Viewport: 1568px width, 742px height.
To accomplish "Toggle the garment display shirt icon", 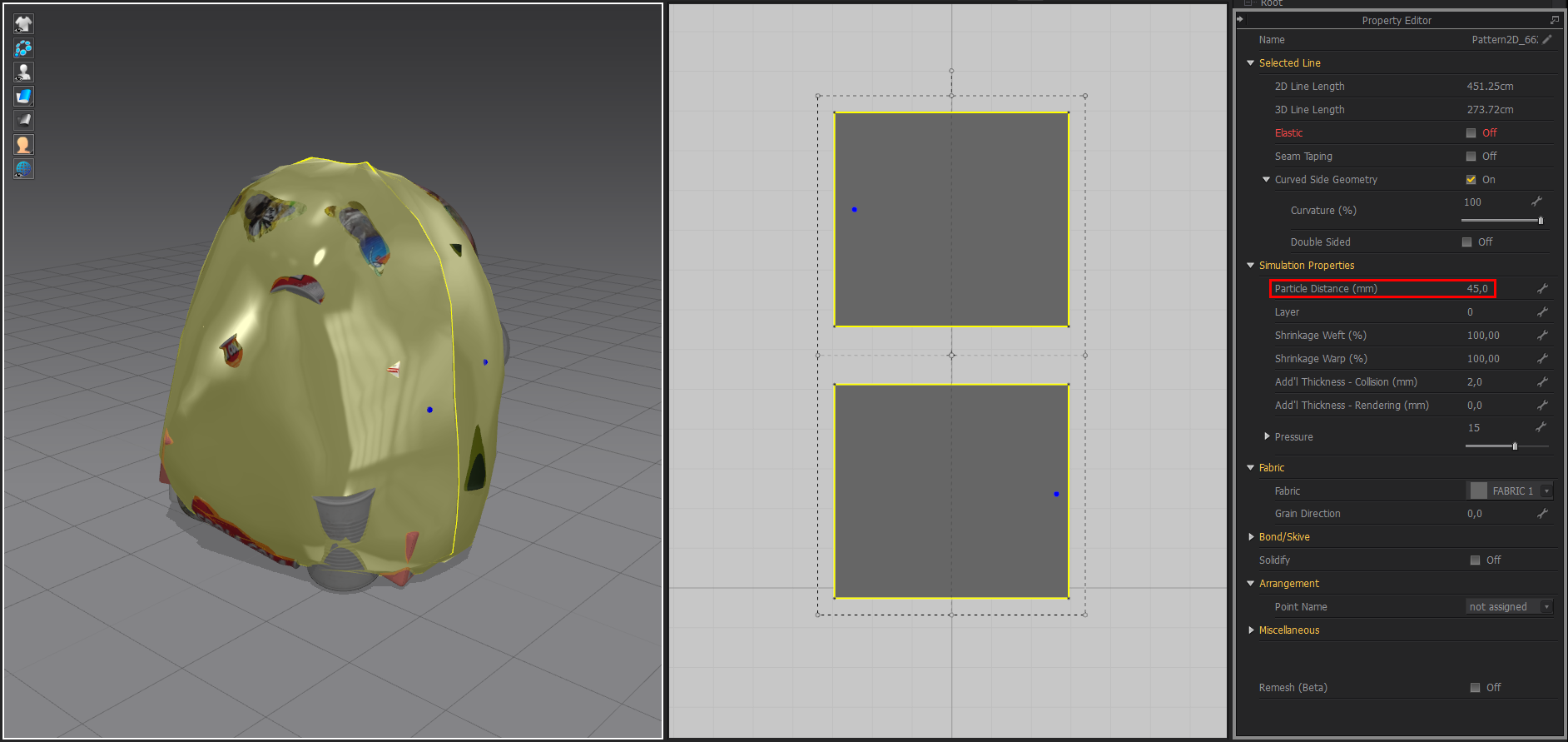I will pos(23,23).
